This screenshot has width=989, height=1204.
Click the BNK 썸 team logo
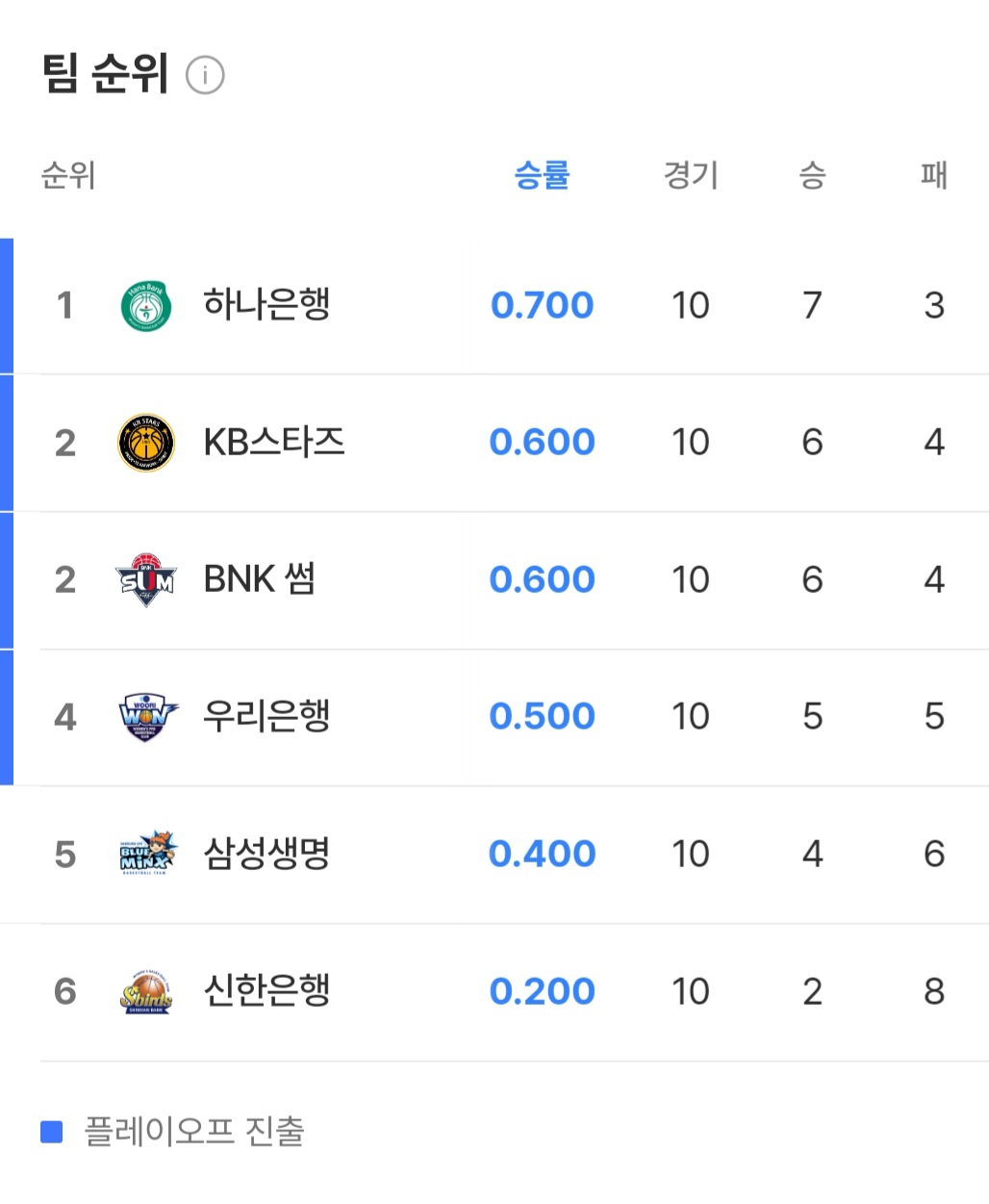(x=146, y=579)
